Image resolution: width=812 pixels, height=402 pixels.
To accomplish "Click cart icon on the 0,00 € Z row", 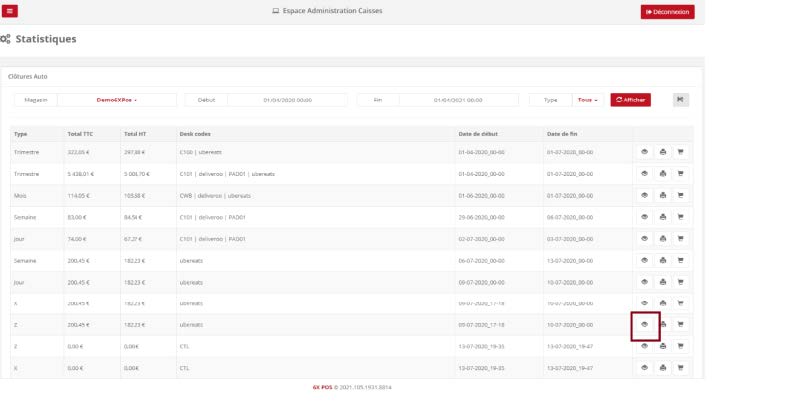I will click(681, 346).
